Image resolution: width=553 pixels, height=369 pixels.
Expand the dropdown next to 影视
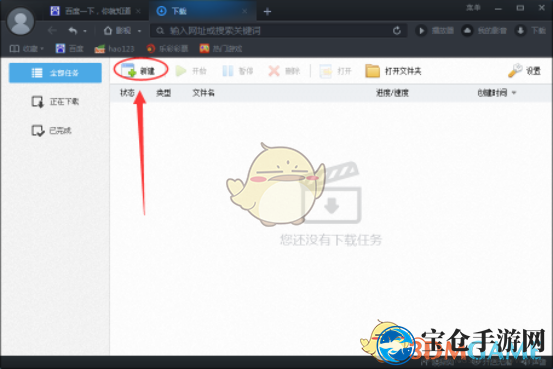(139, 31)
